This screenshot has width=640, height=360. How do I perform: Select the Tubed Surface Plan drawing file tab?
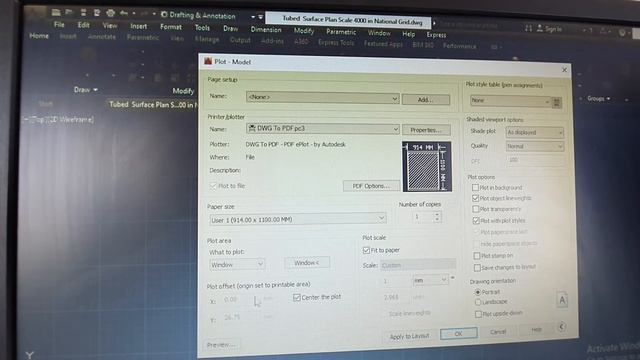(153, 104)
